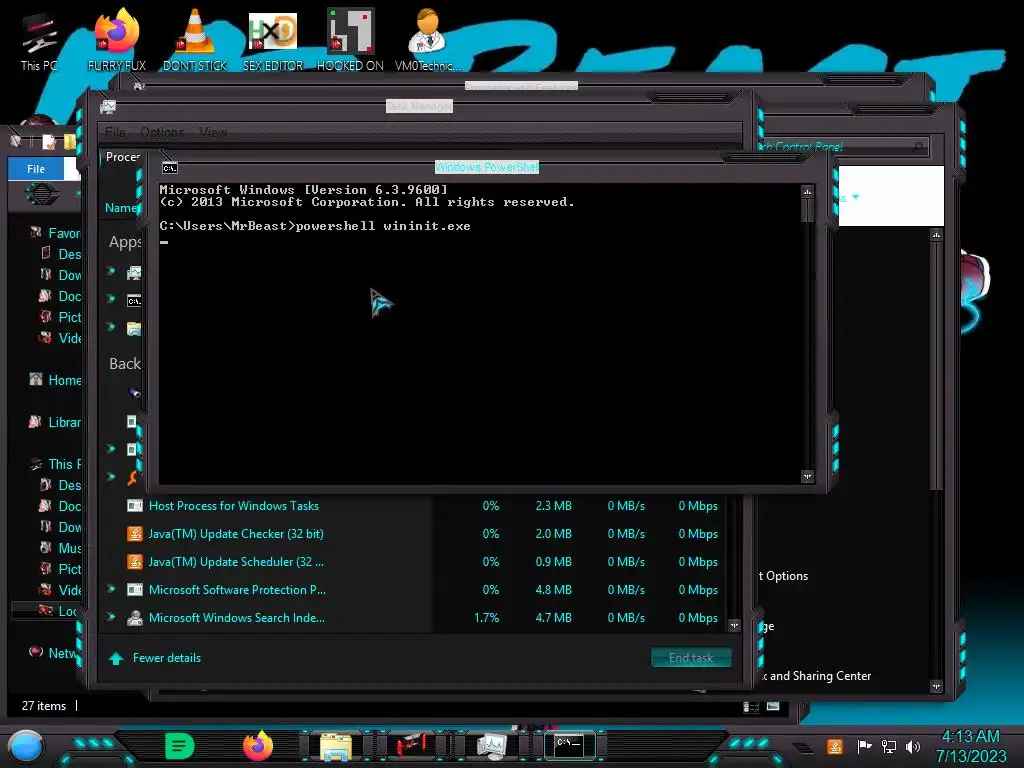Click the Microsoft Software Protection process icon

135,590
